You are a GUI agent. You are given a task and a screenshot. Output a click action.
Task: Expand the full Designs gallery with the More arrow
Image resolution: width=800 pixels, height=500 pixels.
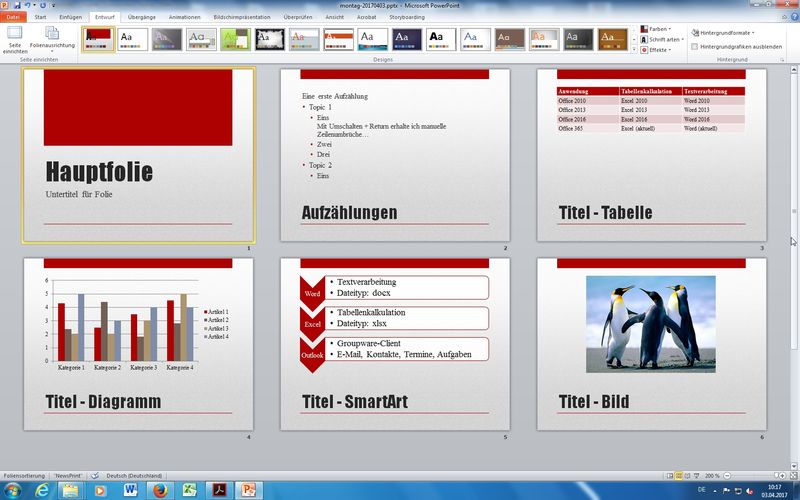(x=634, y=49)
